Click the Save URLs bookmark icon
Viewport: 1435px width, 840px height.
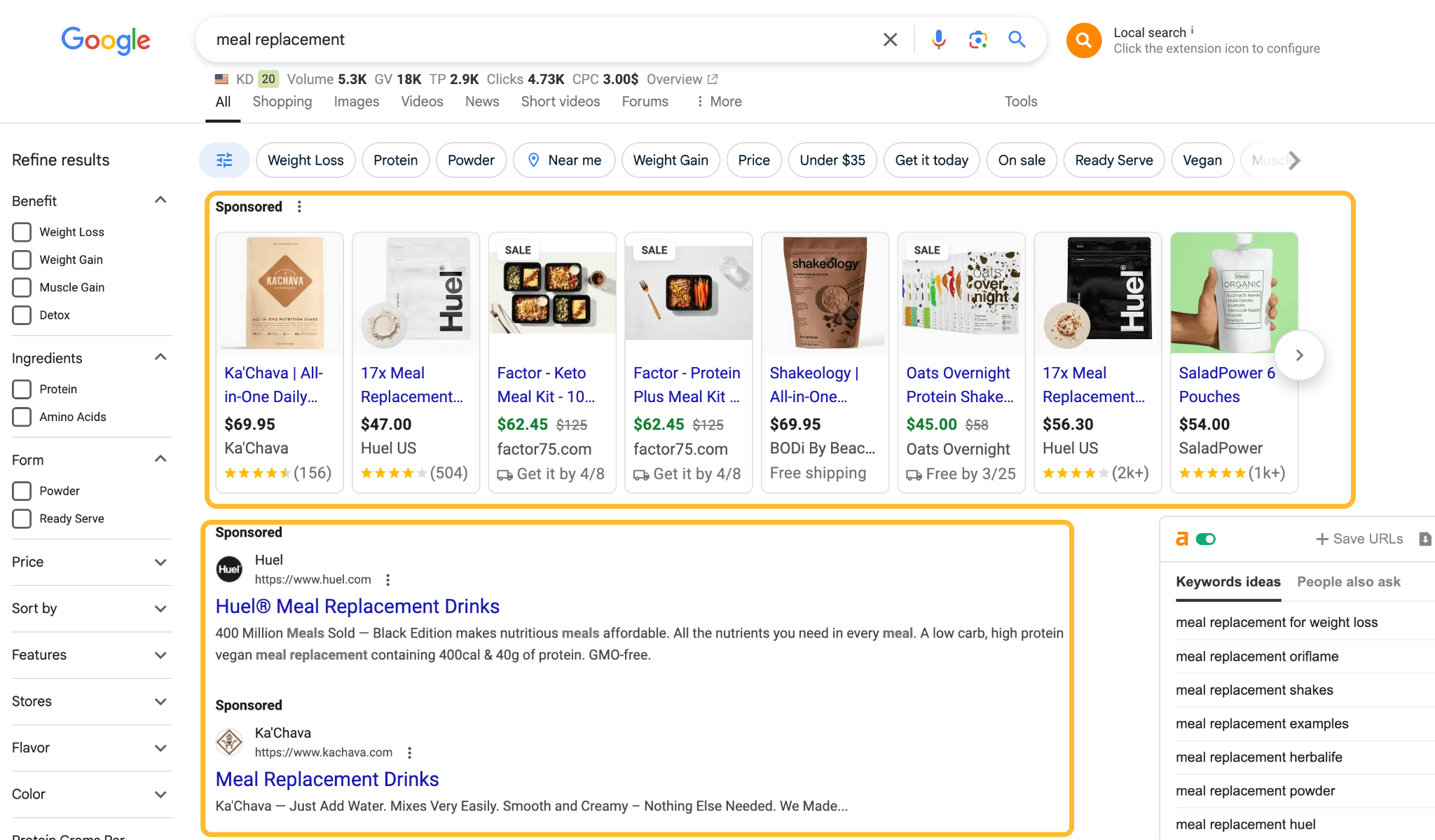tap(1425, 540)
